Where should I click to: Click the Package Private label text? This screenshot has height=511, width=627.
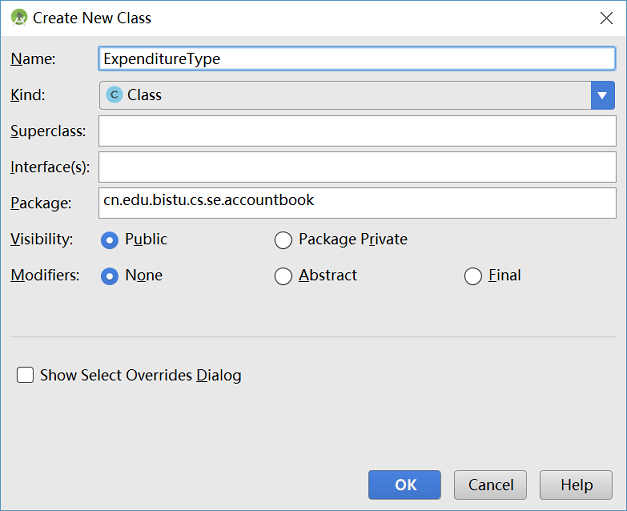pyautogui.click(x=353, y=239)
